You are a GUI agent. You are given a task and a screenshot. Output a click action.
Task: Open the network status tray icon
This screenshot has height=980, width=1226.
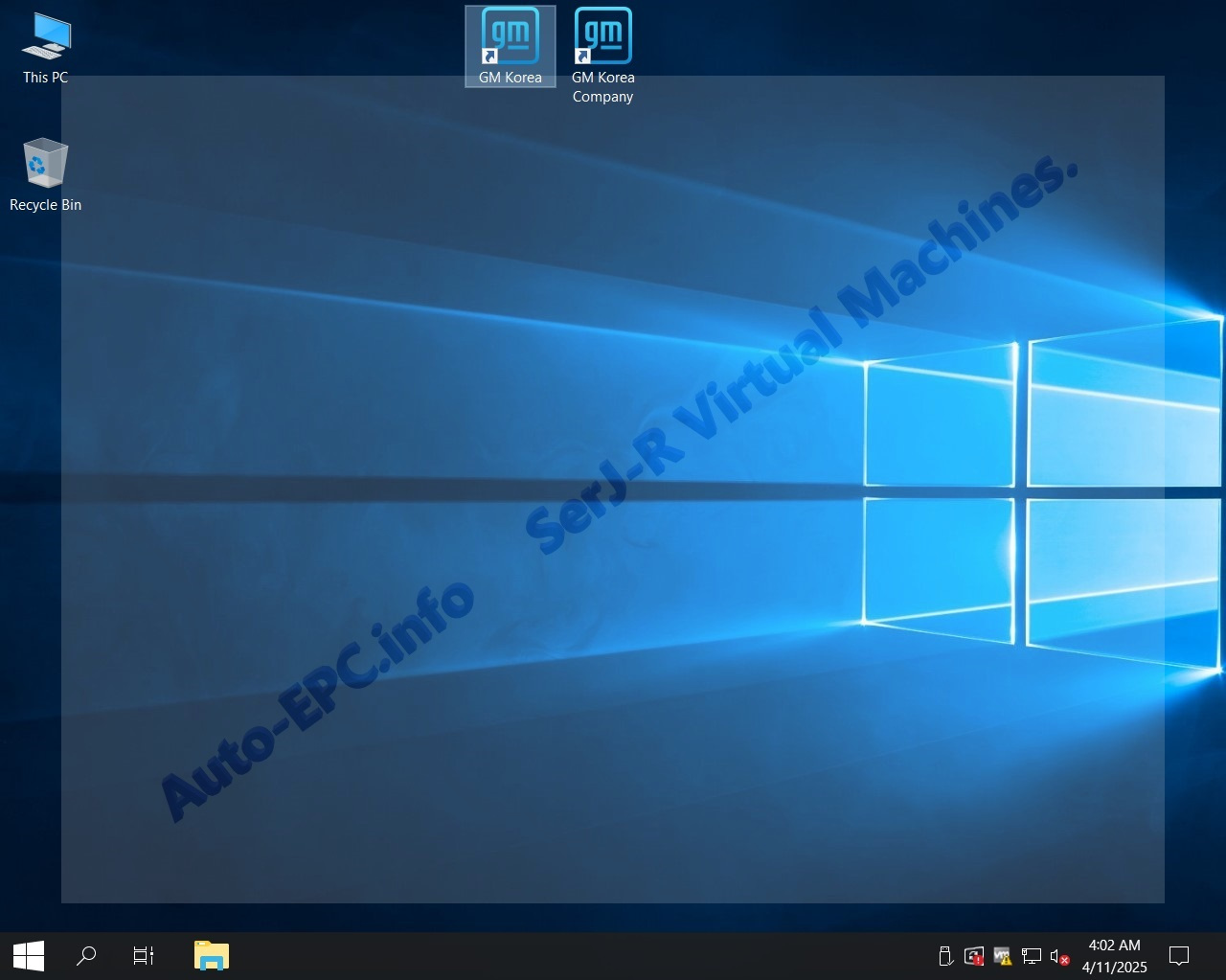tap(1031, 955)
